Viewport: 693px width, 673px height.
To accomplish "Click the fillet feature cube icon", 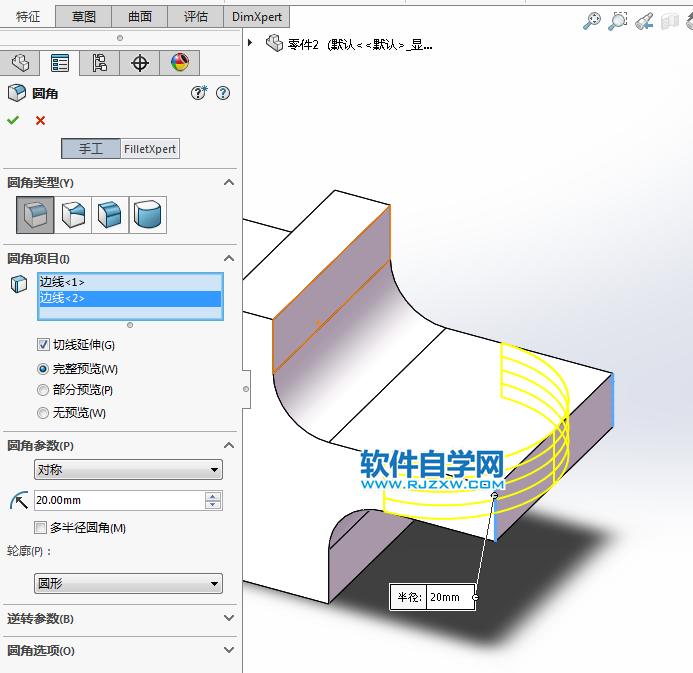I will pos(17,93).
